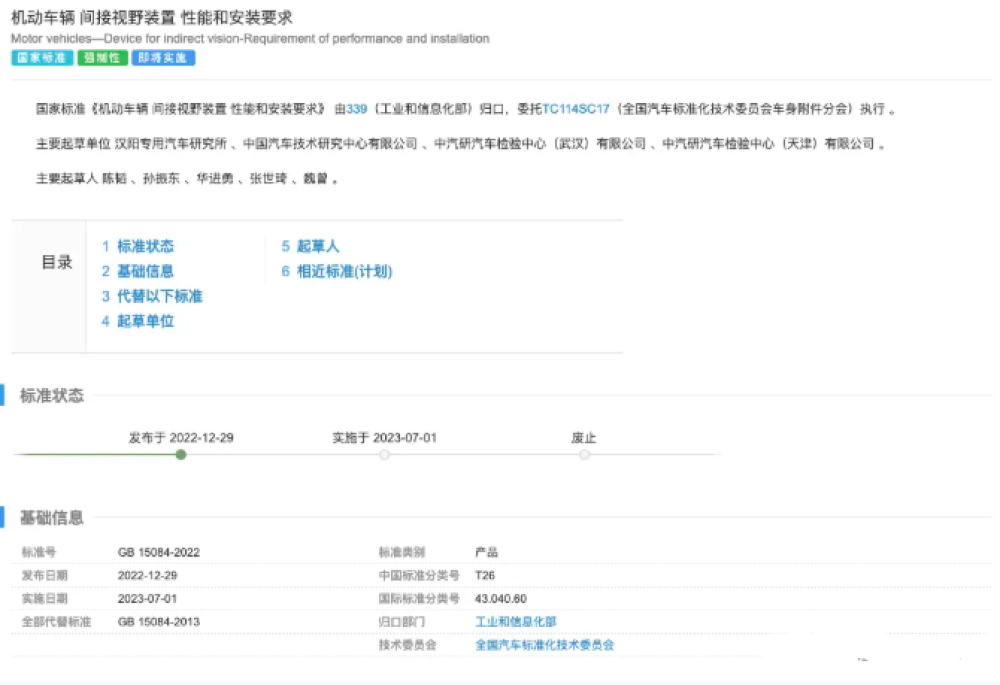1000x685 pixels.
Task: Click the 国家标准 tag badge
Action: tap(42, 58)
